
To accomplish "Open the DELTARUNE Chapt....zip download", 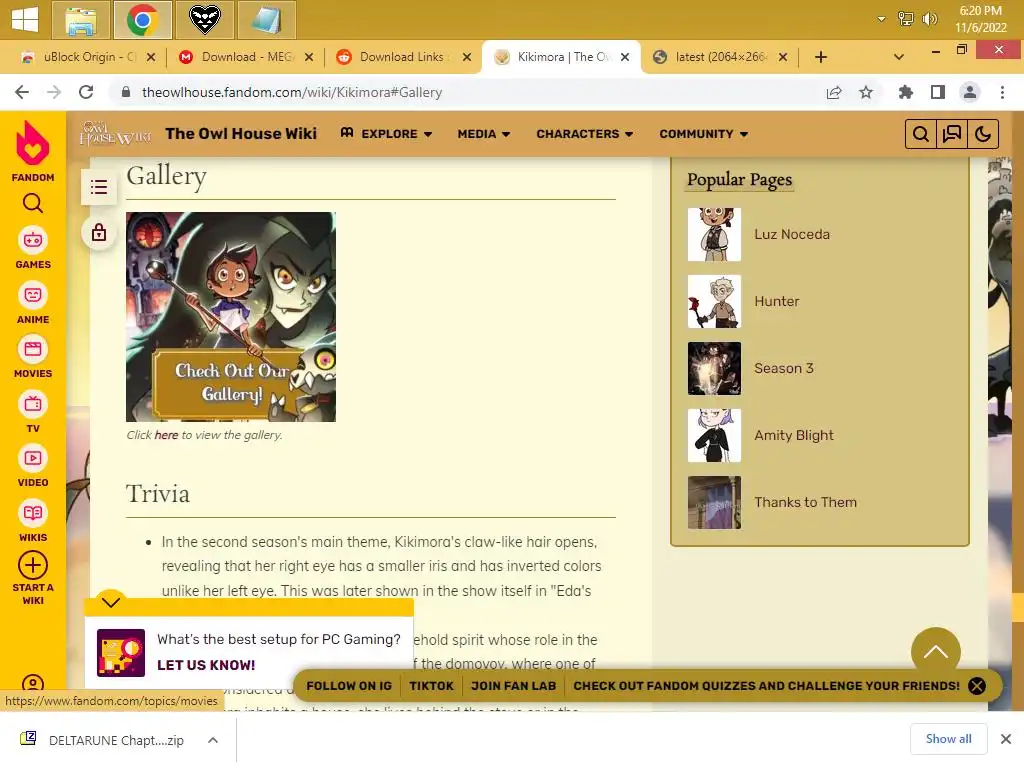I will click(x=116, y=740).
